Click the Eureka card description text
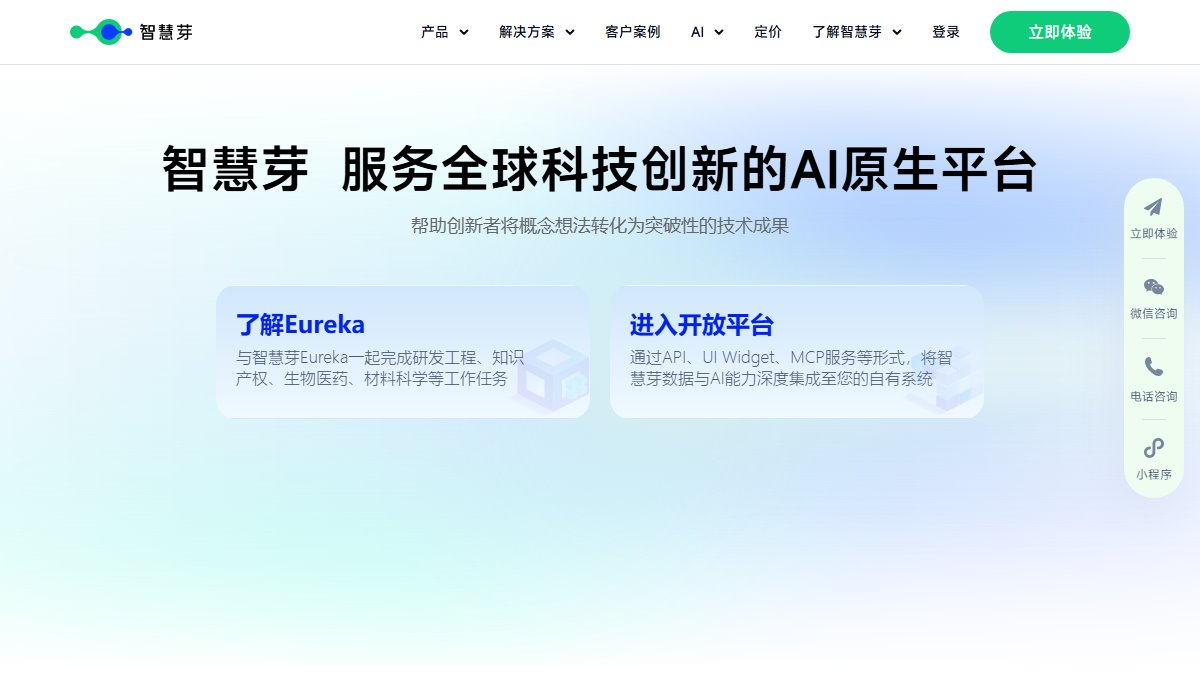 (x=380, y=368)
